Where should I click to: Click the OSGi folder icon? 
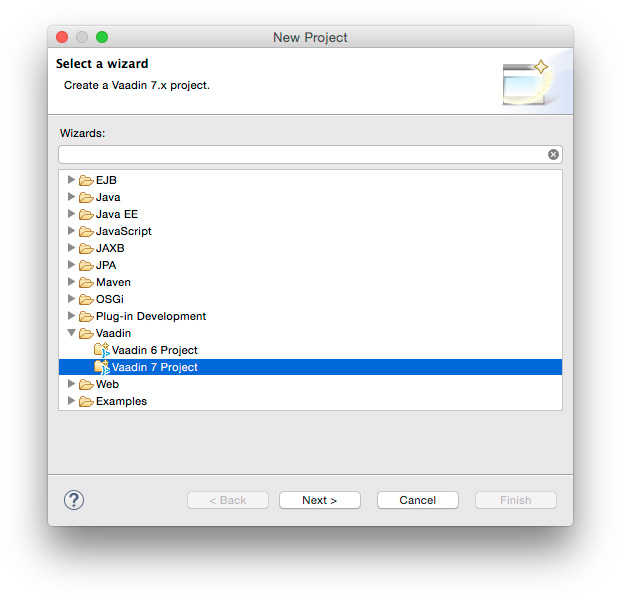[86, 299]
